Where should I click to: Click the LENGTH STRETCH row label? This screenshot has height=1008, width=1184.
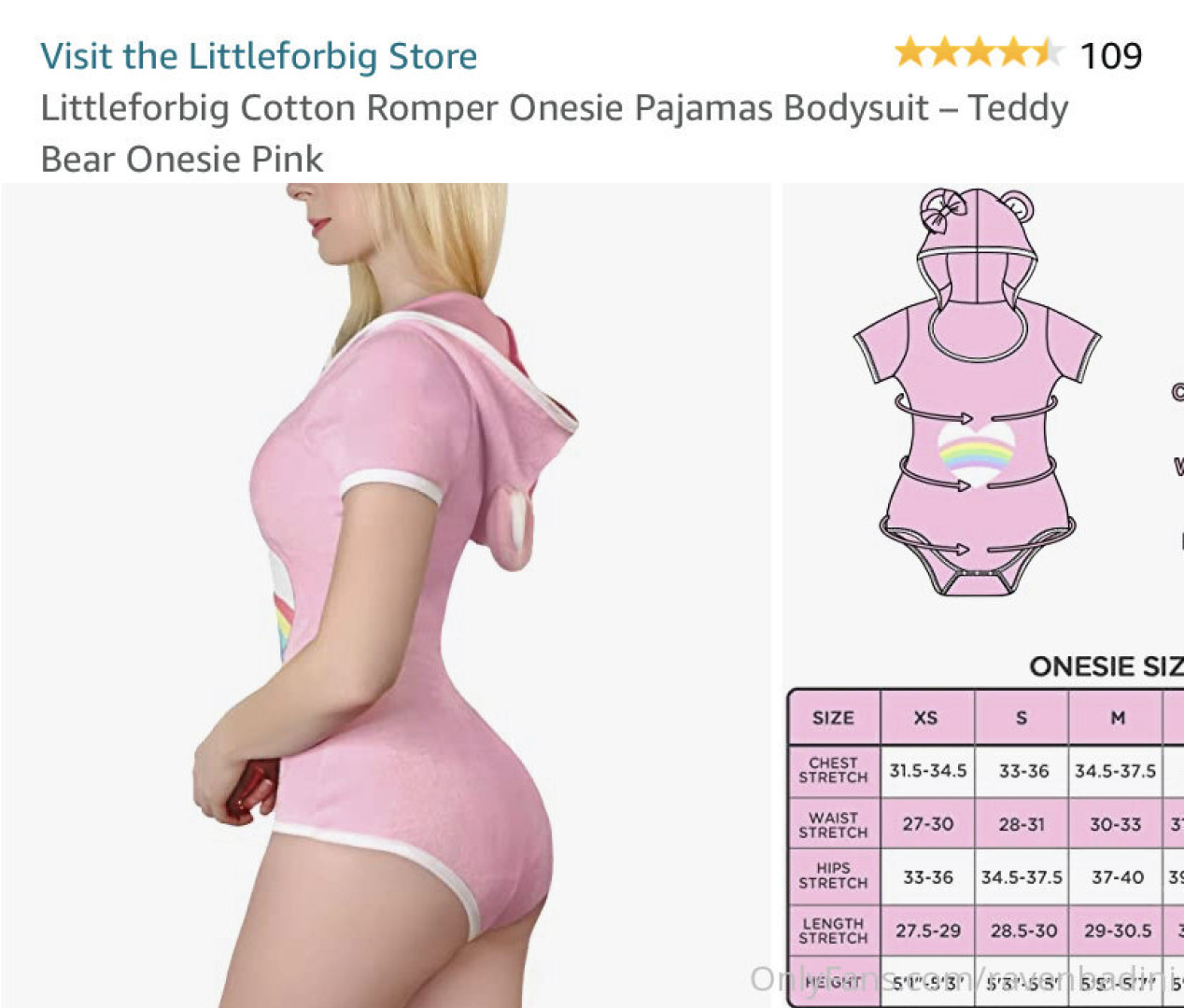click(833, 931)
